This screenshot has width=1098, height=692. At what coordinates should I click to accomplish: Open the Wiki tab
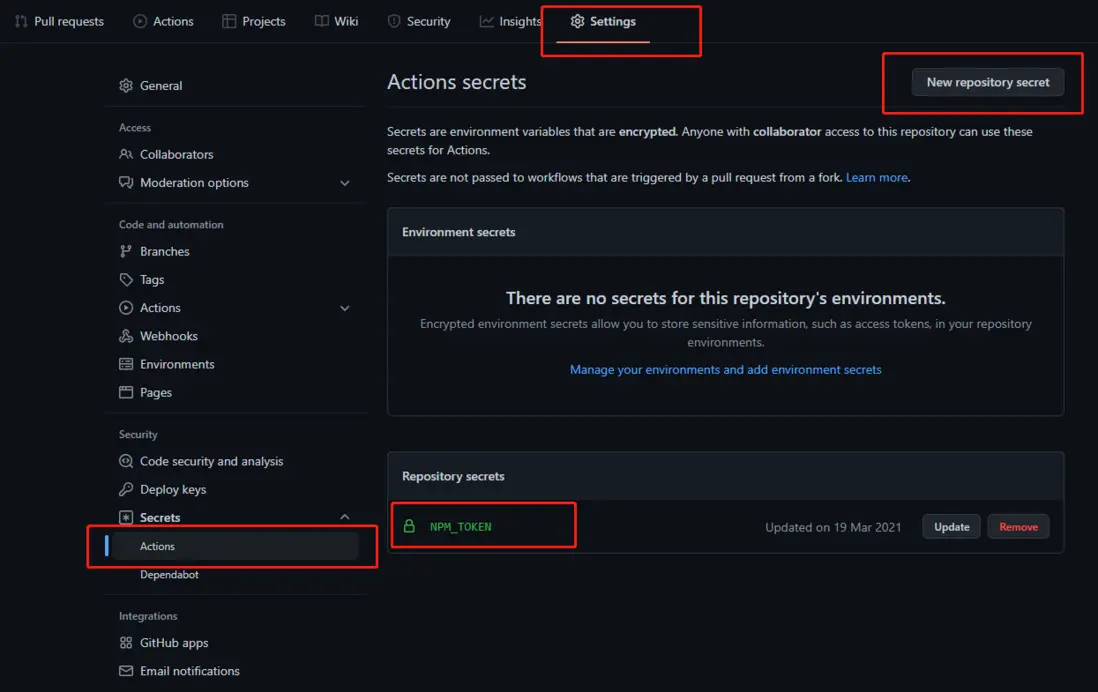click(336, 21)
